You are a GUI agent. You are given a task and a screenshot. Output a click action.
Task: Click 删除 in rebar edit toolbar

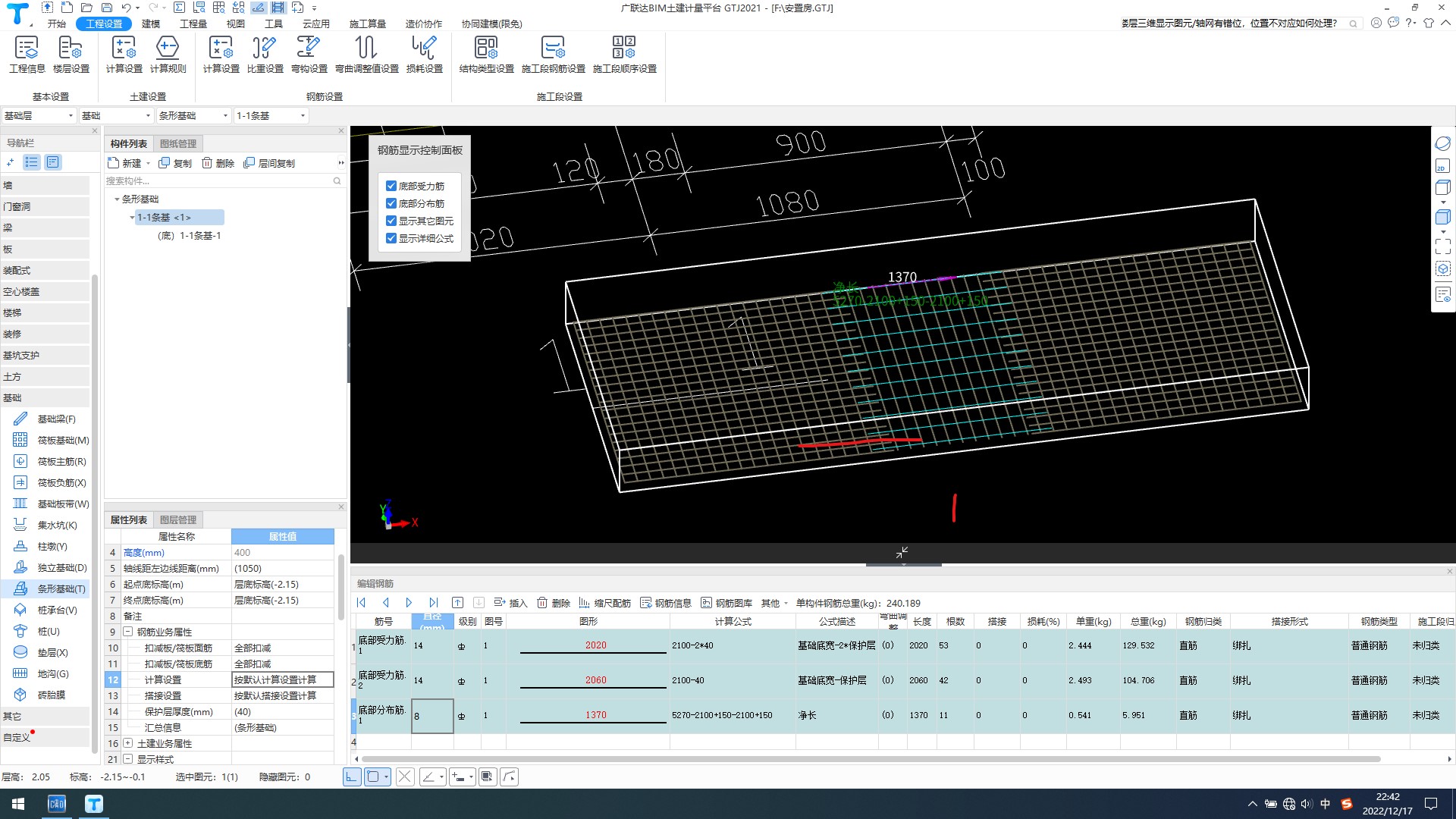[554, 603]
